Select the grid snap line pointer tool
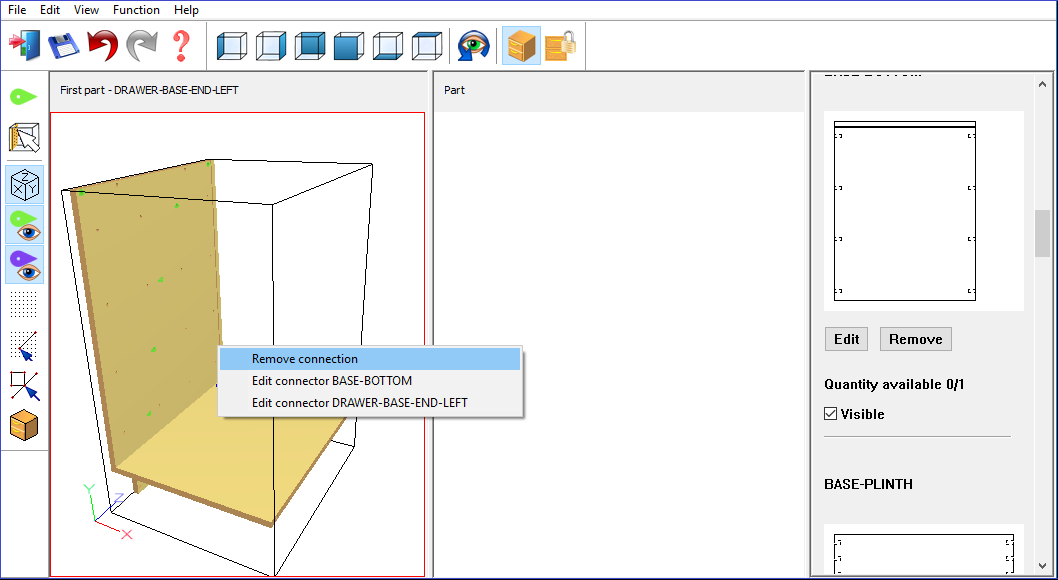1058x580 pixels. pyautogui.click(x=24, y=345)
